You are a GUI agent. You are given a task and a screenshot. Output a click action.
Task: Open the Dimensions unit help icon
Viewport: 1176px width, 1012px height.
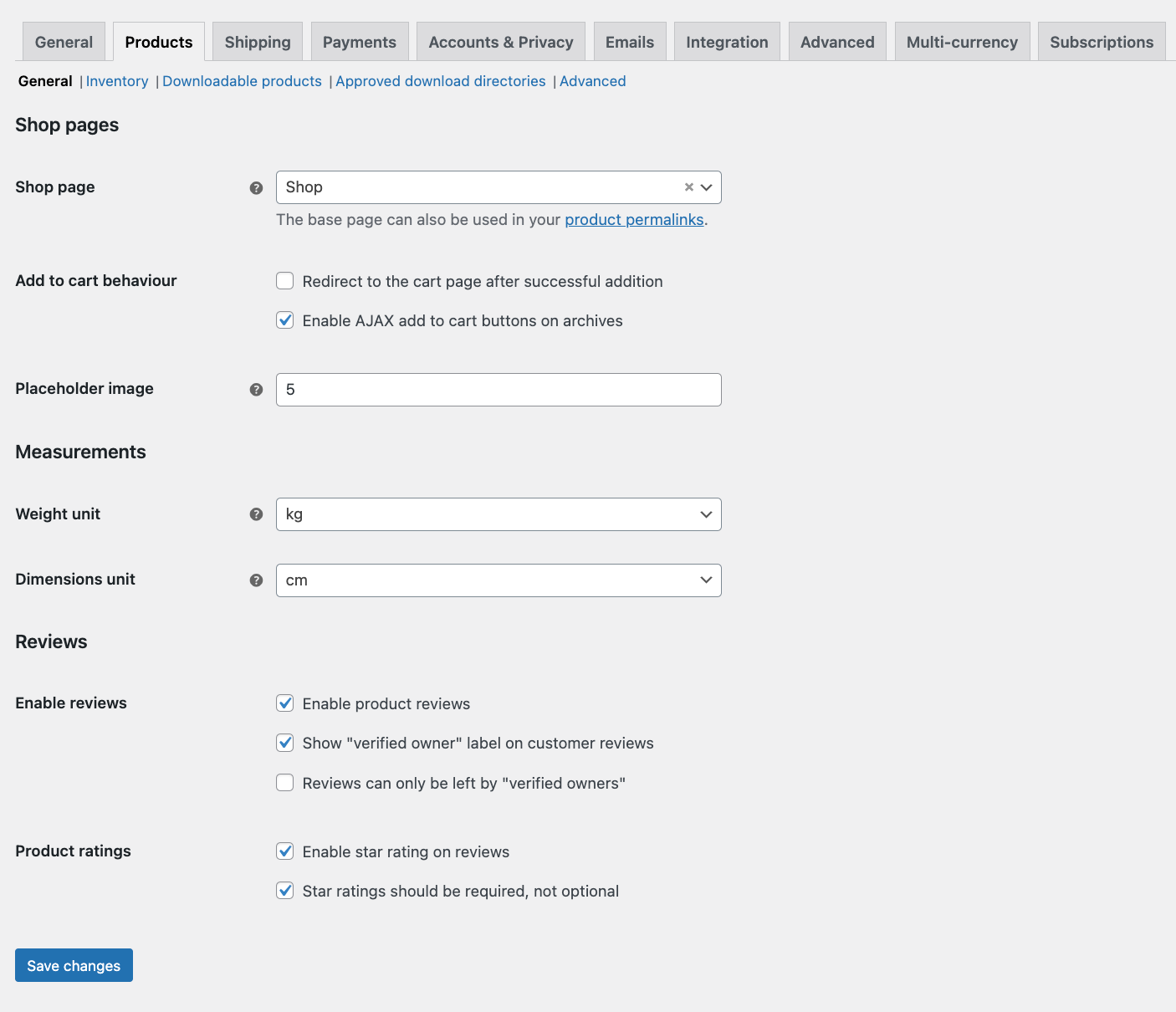256,580
